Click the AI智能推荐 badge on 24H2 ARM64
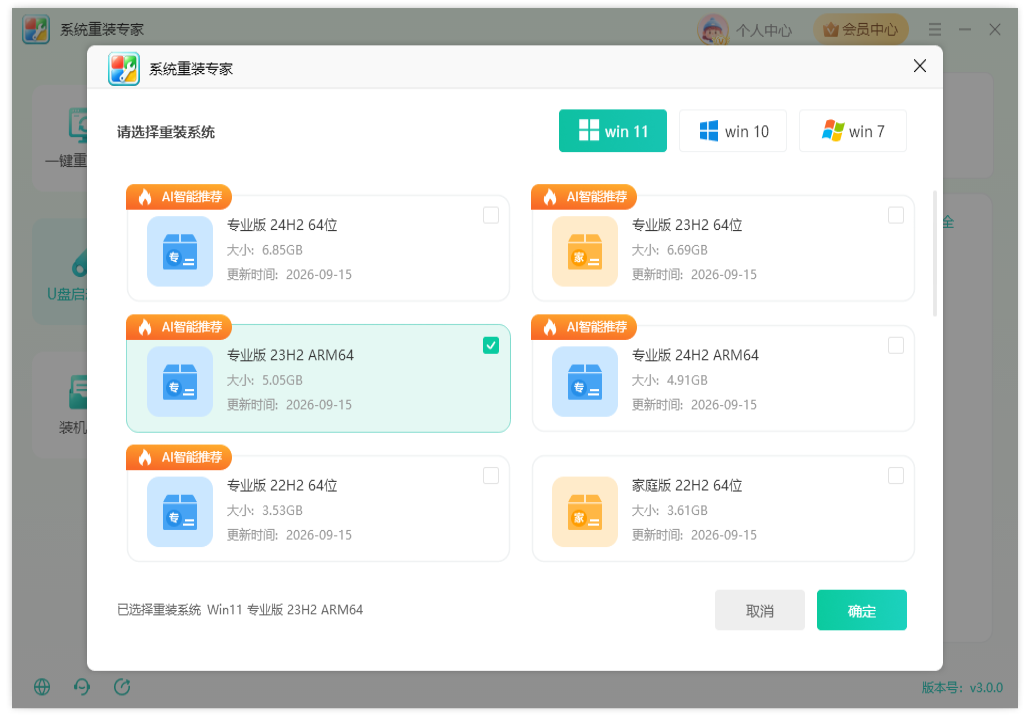 point(583,326)
